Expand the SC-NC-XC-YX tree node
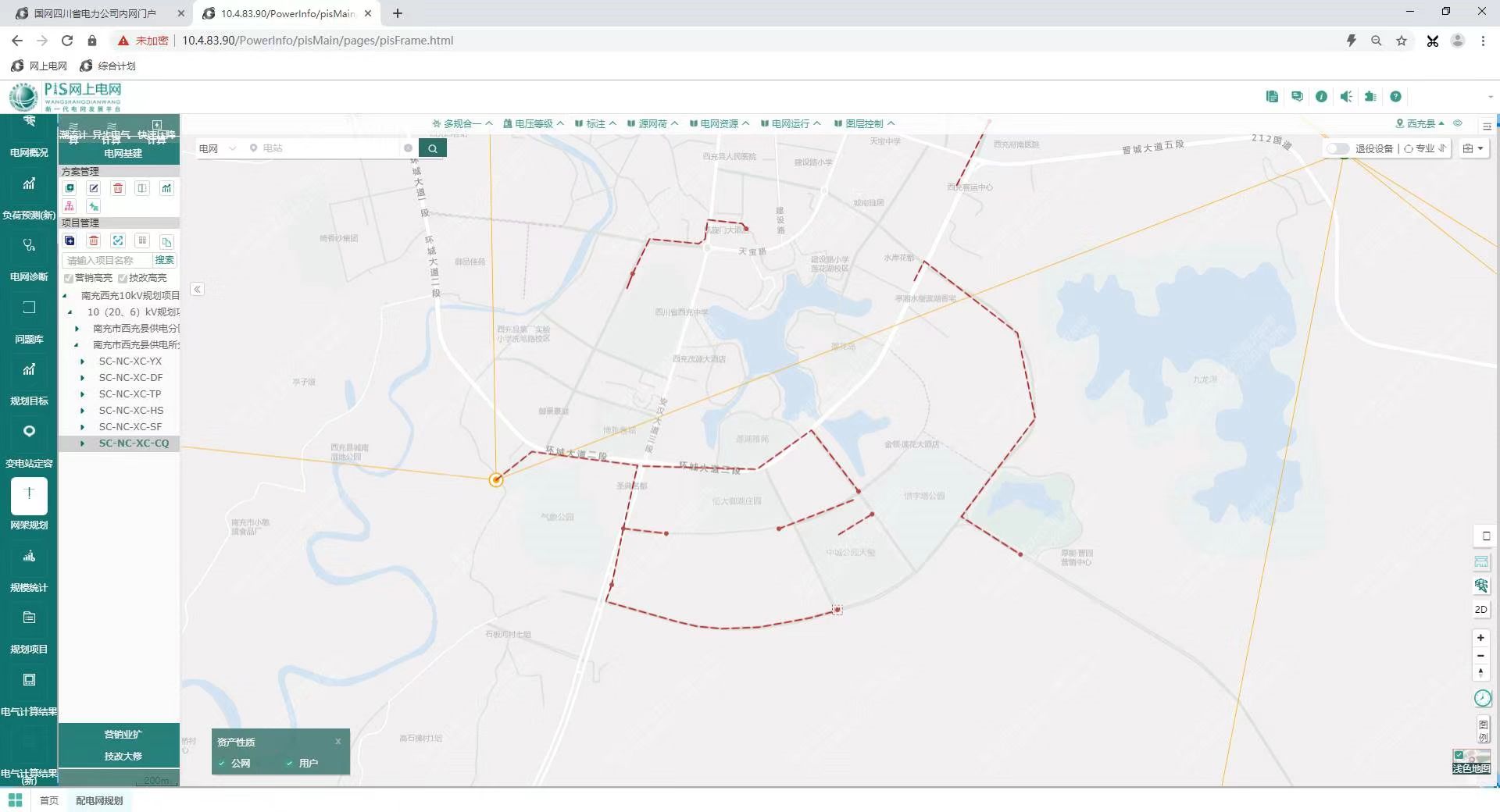 click(x=82, y=361)
